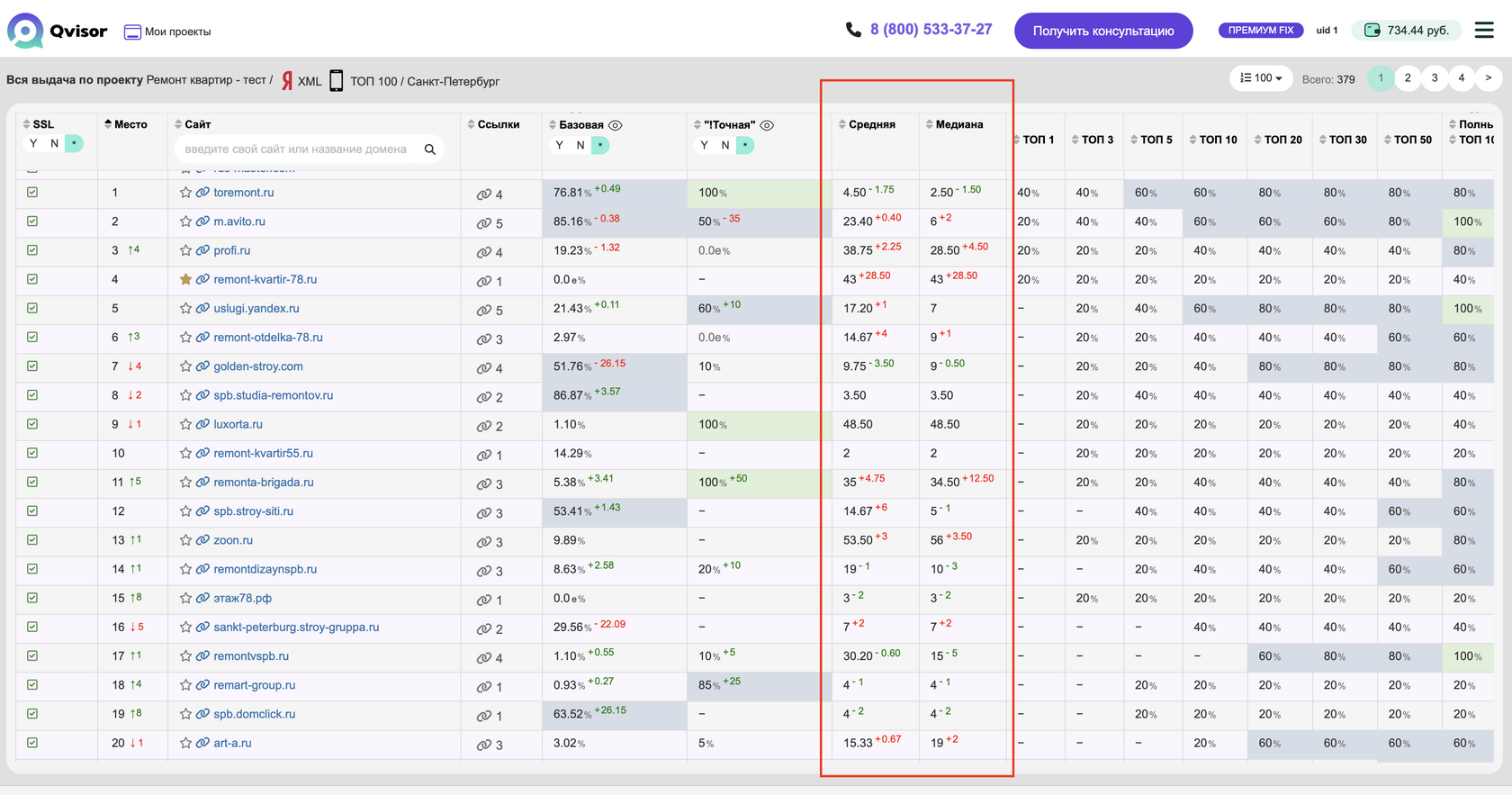Toggle eye icon next to Базовая
This screenshot has width=1512, height=795.
click(616, 125)
